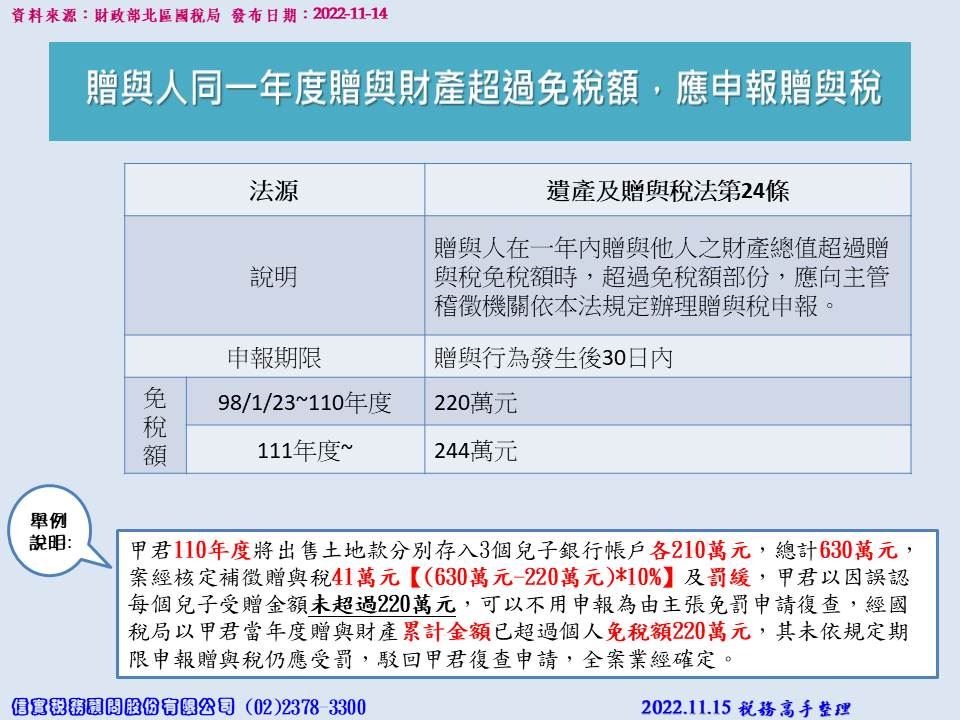Select the 111年度~ period cell
960x720 pixels.
coord(304,450)
